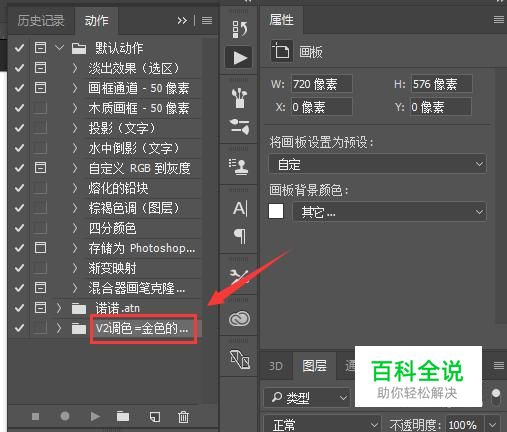The width and height of the screenshot is (507, 432).
Task: Open the Brush presets icon in dock
Action: pos(239,98)
